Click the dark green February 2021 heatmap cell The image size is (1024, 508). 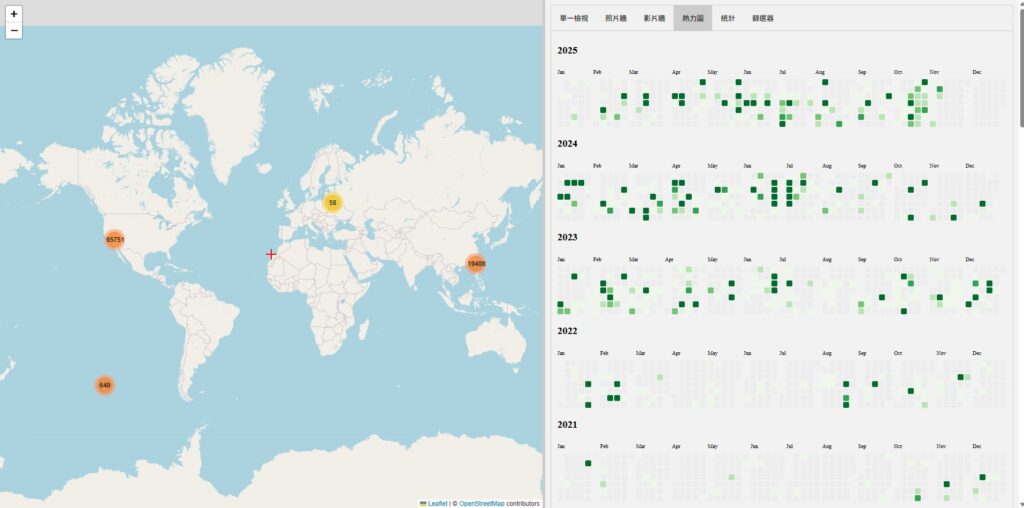click(588, 463)
